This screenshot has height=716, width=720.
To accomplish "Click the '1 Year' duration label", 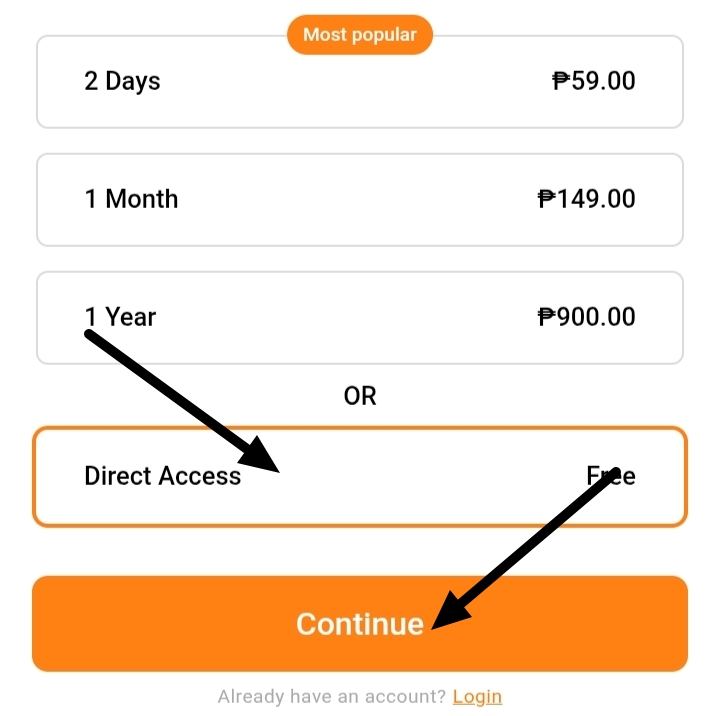I will (x=120, y=317).
